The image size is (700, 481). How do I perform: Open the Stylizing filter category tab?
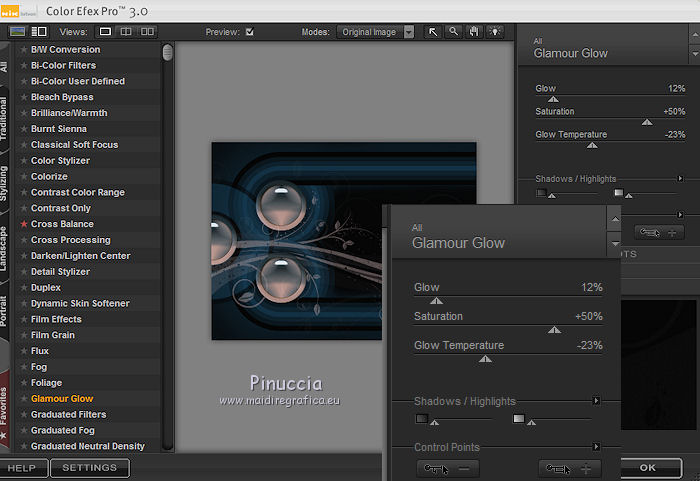4,183
